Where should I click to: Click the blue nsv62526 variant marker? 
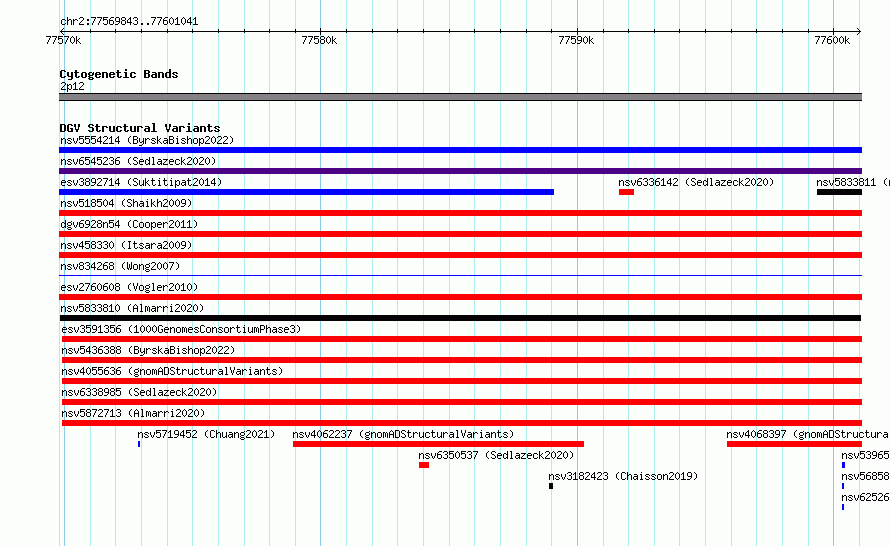(843, 507)
